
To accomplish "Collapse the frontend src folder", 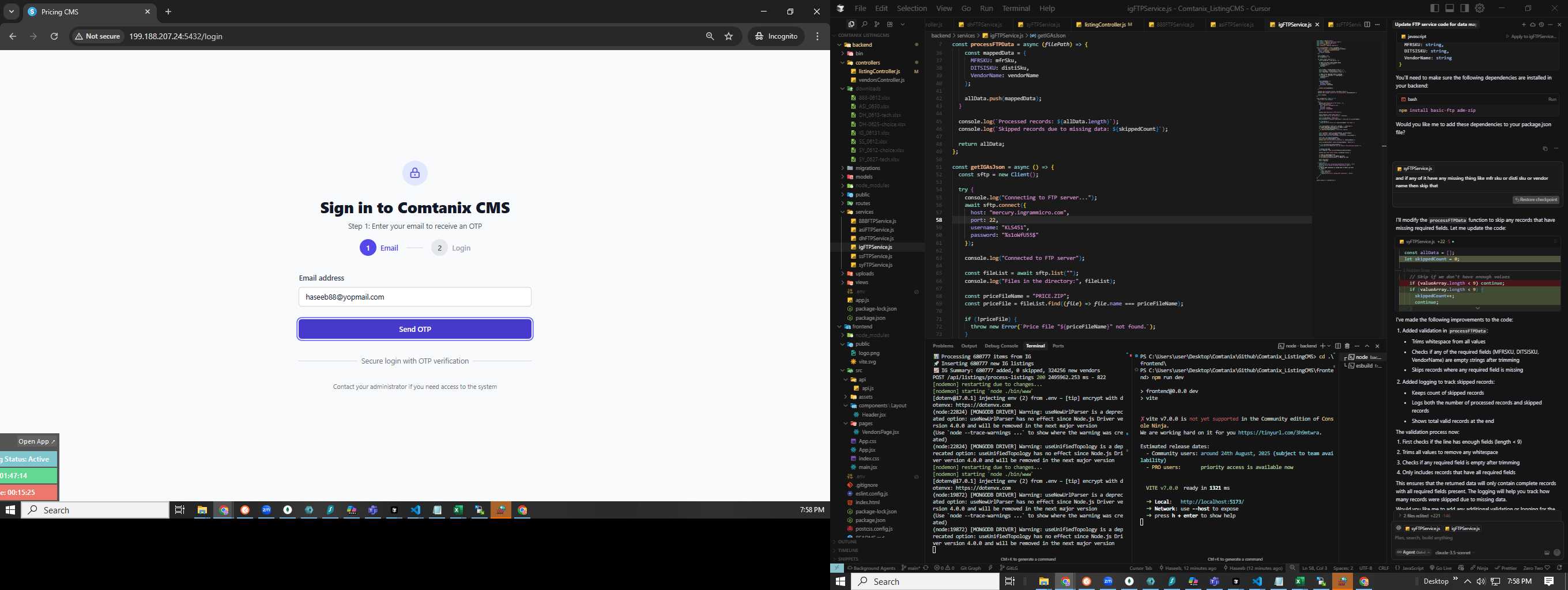I will (x=878, y=370).
